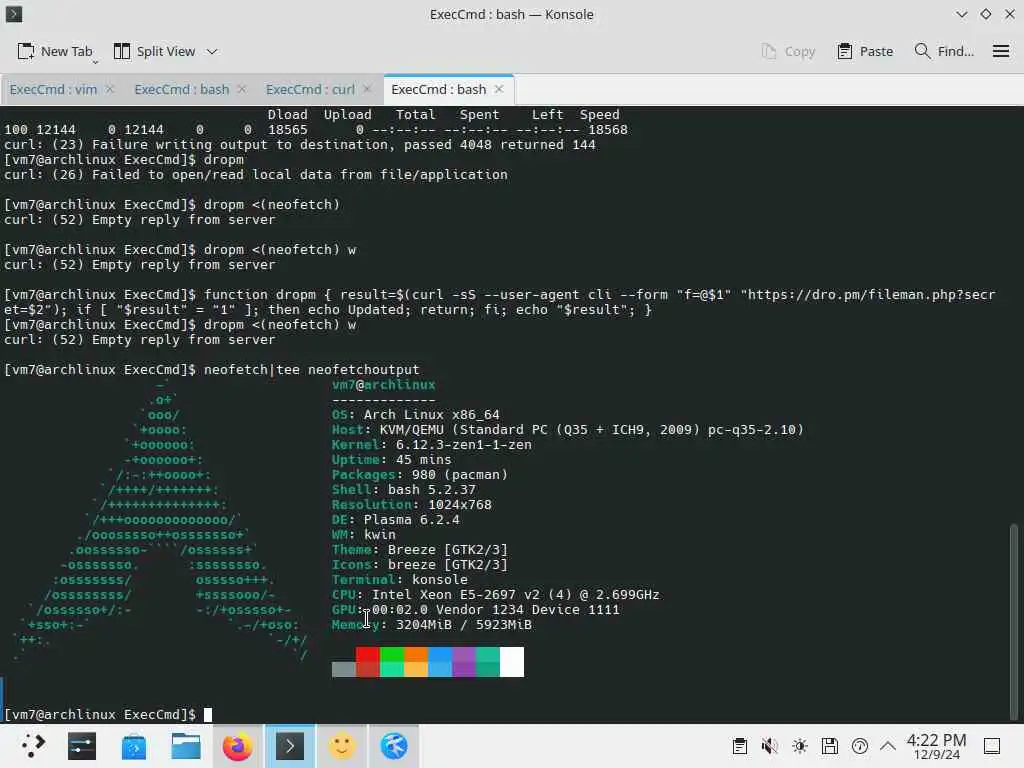1024x768 pixels.
Task: Open the brightness tray icon
Action: point(799,746)
